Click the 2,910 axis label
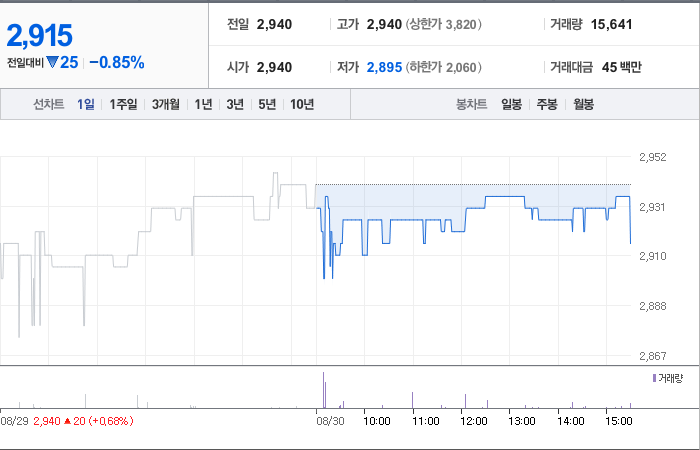Viewport: 700px width, 450px height. tap(653, 256)
